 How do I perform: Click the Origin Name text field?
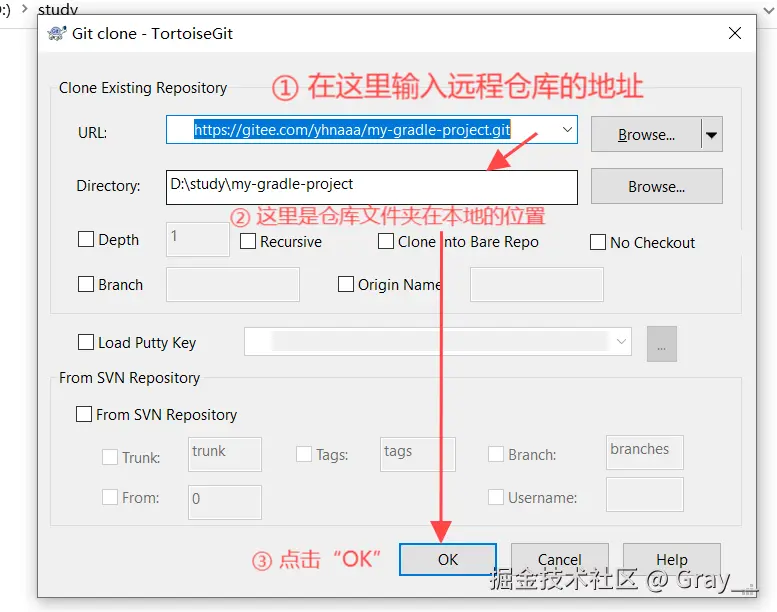537,284
